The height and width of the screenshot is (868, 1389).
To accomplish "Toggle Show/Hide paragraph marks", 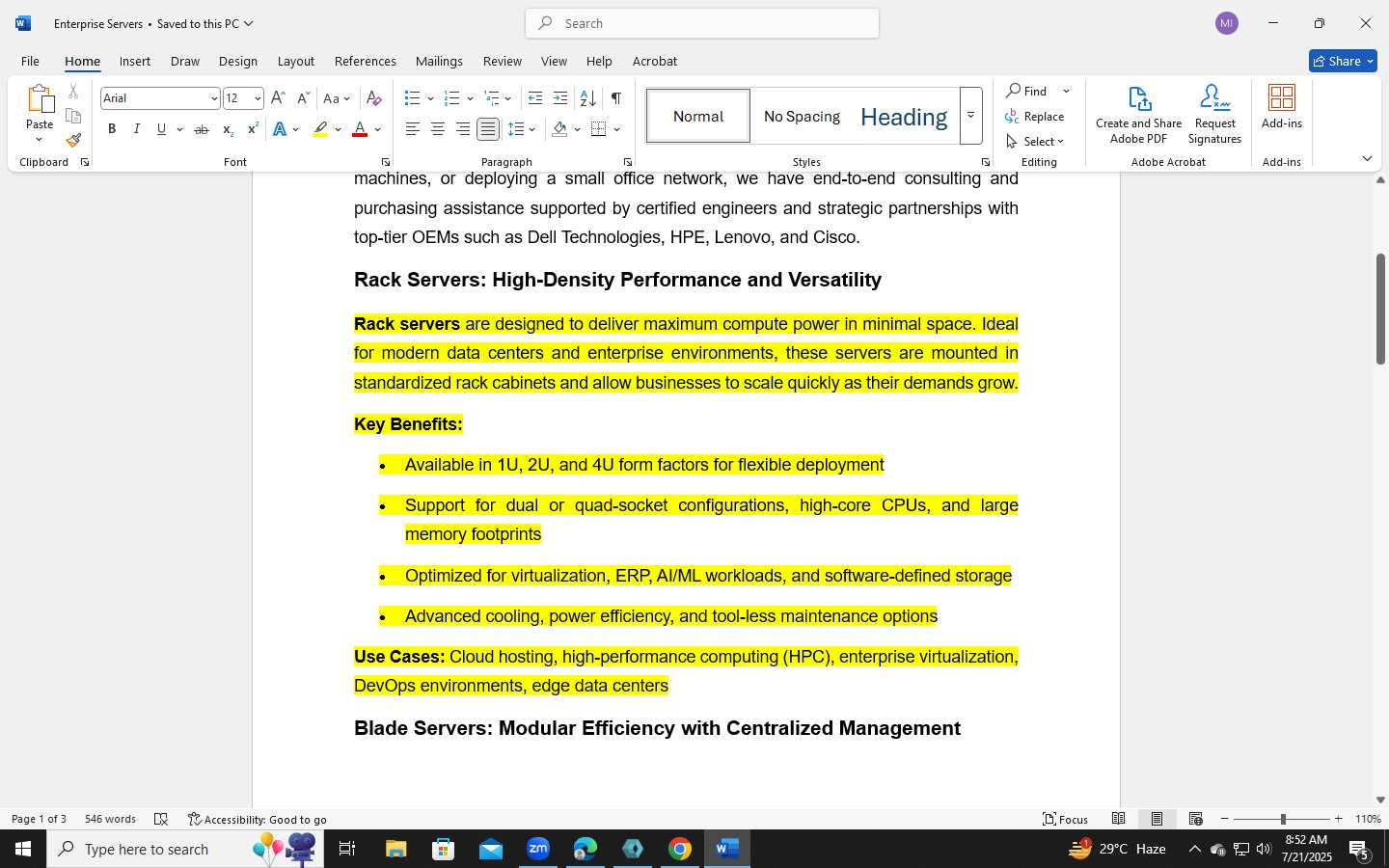I will point(616,98).
